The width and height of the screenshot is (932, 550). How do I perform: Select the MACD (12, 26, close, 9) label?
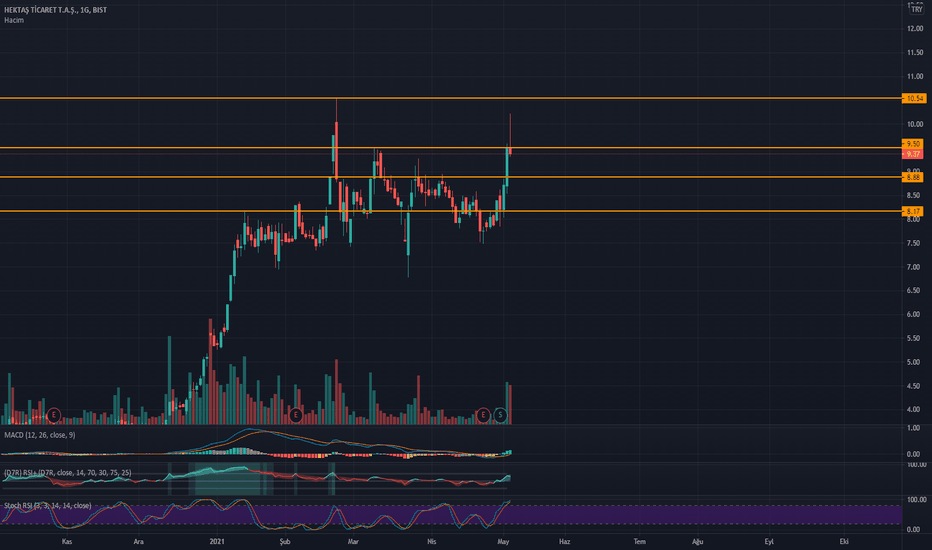point(40,435)
